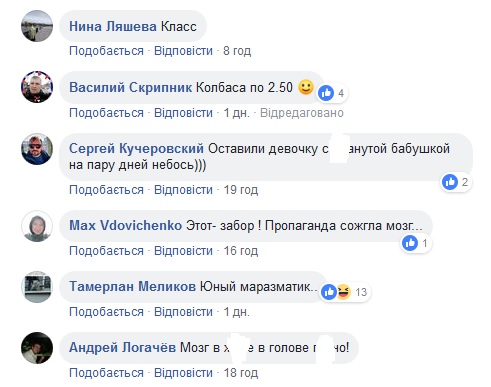Image resolution: width=491 pixels, height=387 pixels.
Task: Like Нина Ляшева's comment via Подобається
Action: click(x=106, y=51)
